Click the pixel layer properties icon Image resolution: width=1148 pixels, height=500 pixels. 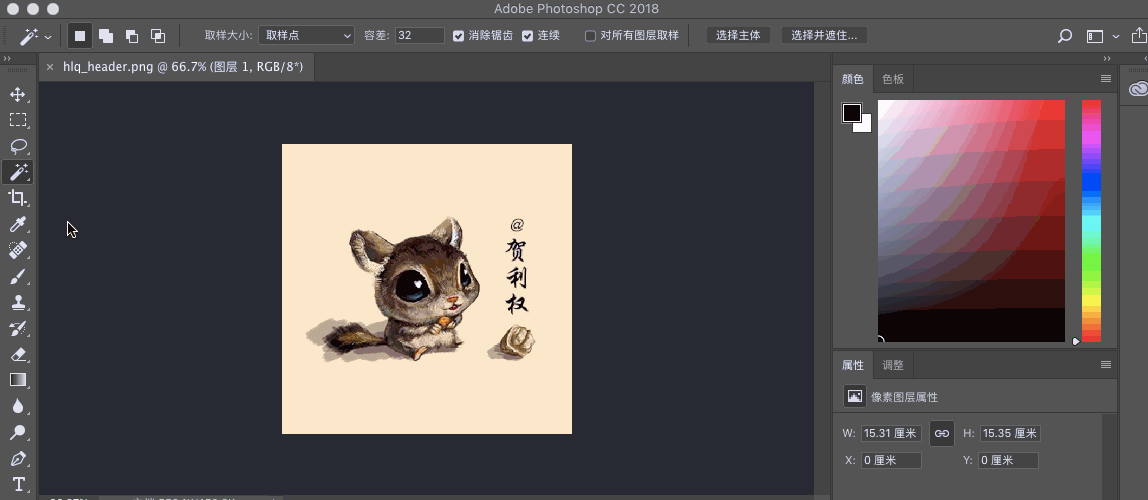click(x=854, y=396)
